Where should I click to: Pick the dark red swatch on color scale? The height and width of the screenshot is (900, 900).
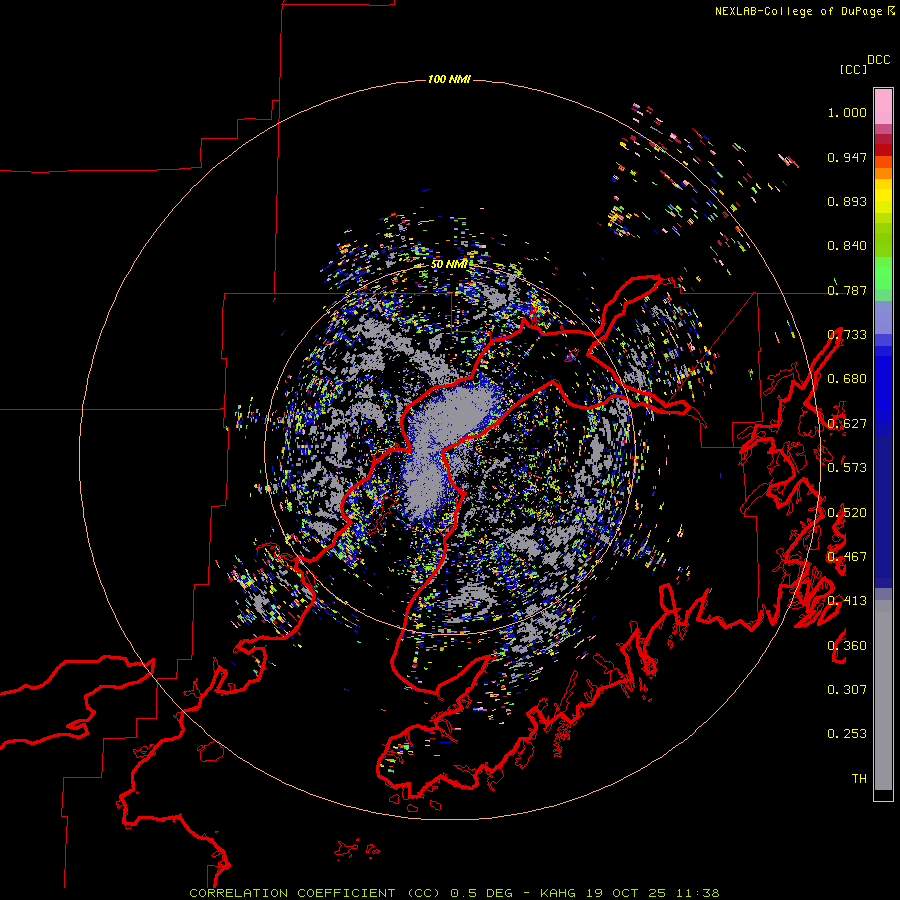[883, 150]
